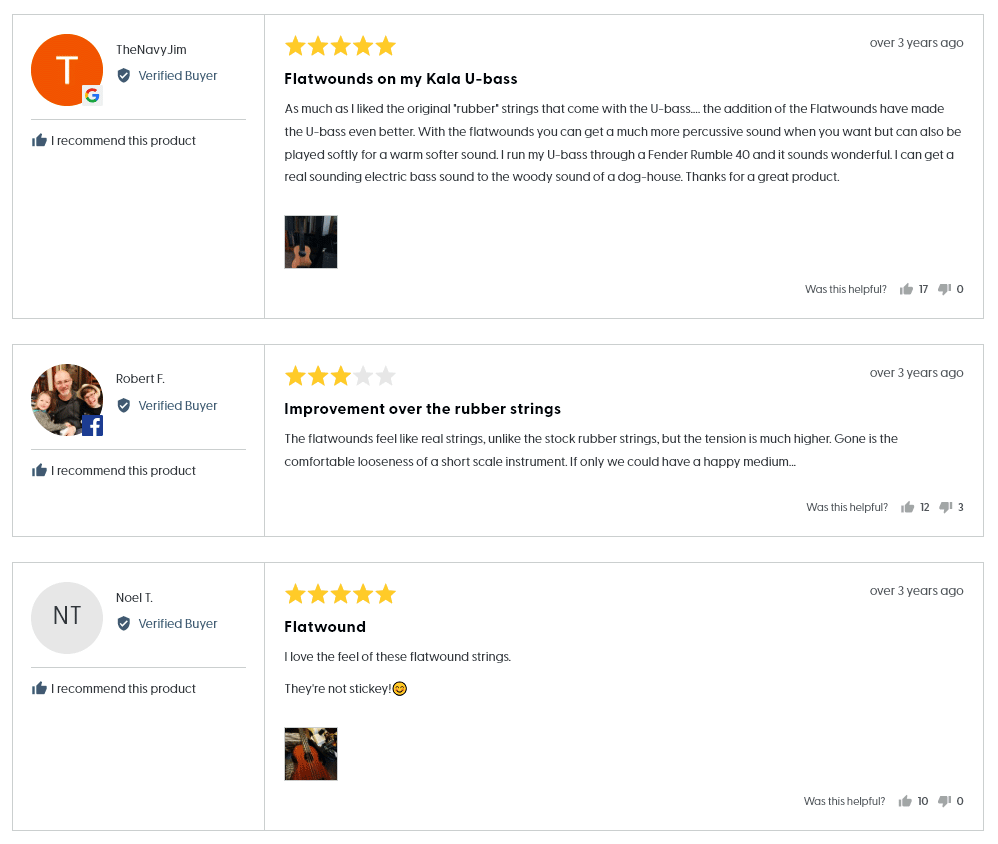Click the Google badge on TheNavyJim's avatar
Viewport: 998px width, 844px height.
92,96
